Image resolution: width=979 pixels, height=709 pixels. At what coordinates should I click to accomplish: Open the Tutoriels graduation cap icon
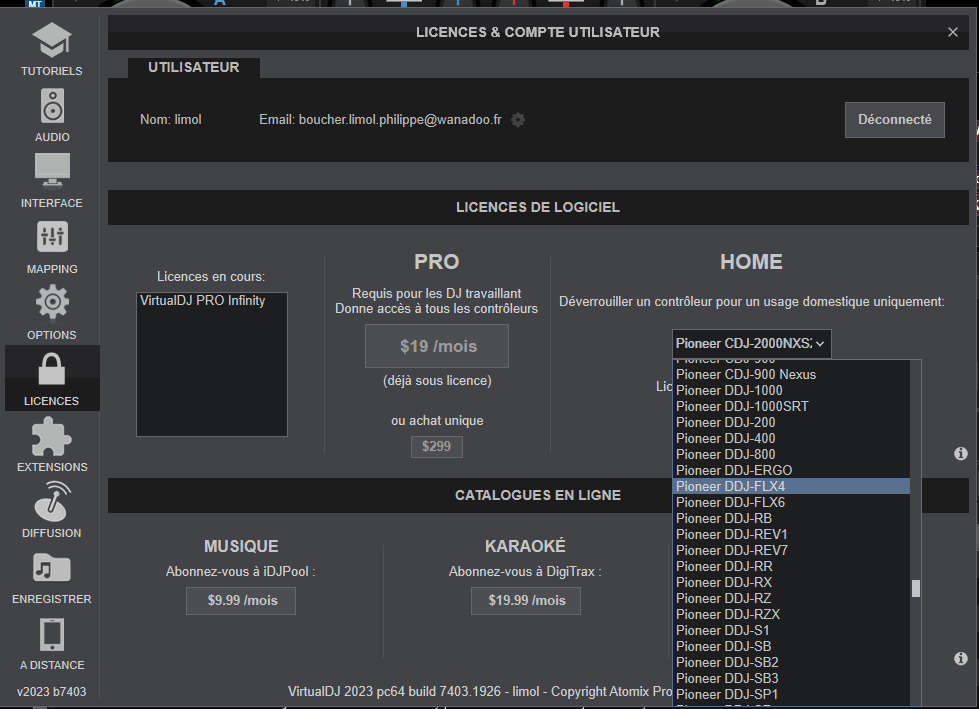coord(52,40)
